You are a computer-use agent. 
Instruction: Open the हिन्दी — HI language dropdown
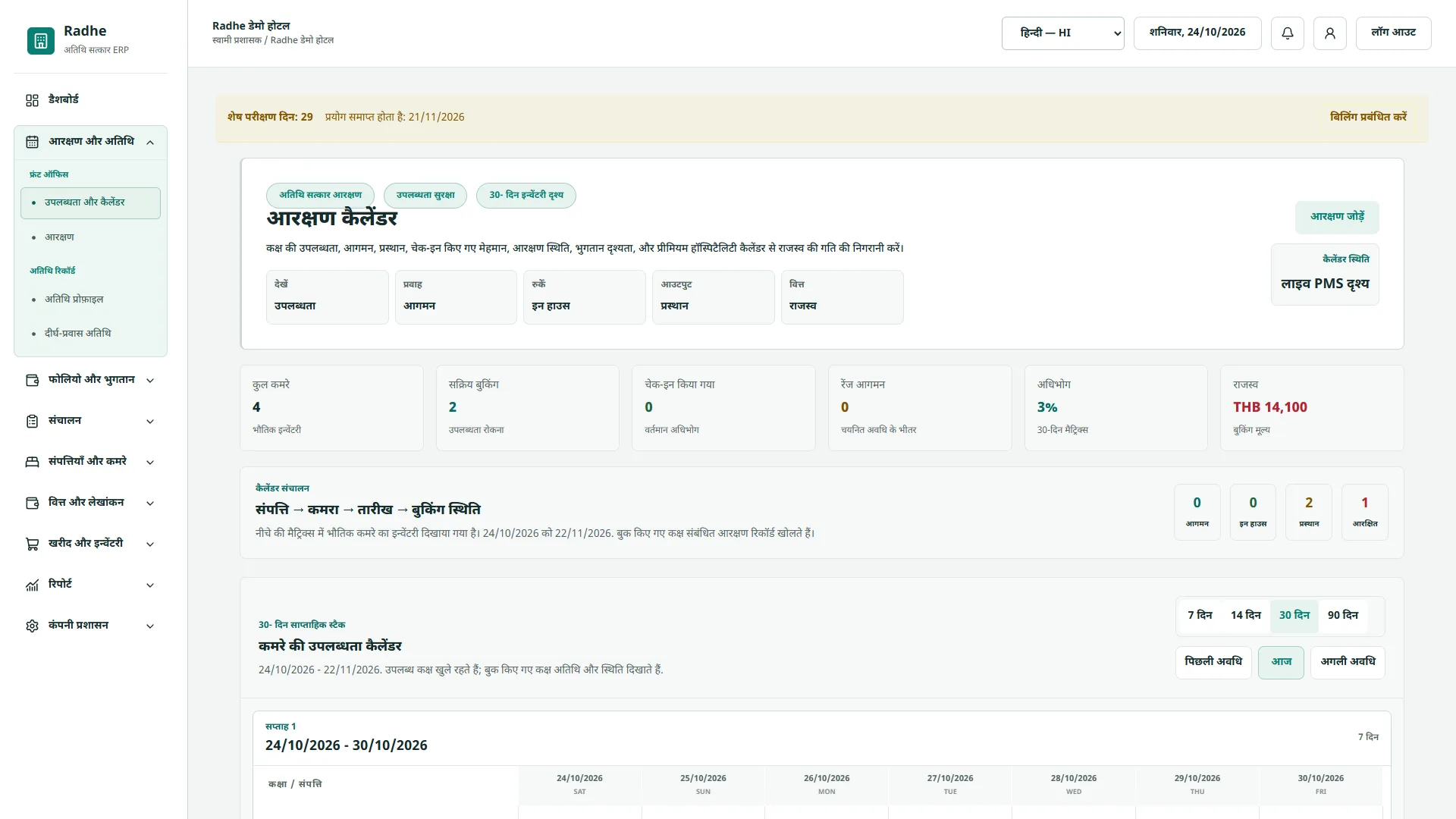[1063, 33]
